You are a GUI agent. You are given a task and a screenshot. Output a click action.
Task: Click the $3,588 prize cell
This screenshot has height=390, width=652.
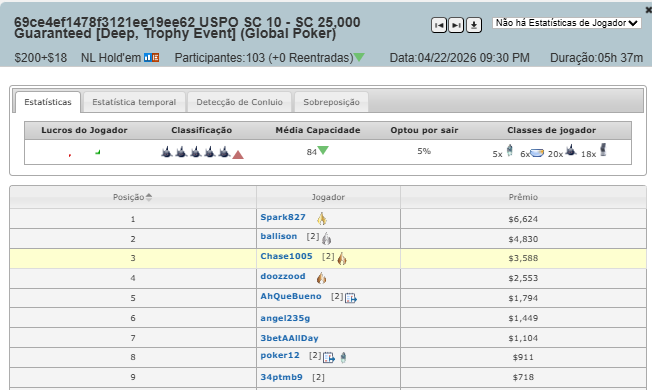523,258
